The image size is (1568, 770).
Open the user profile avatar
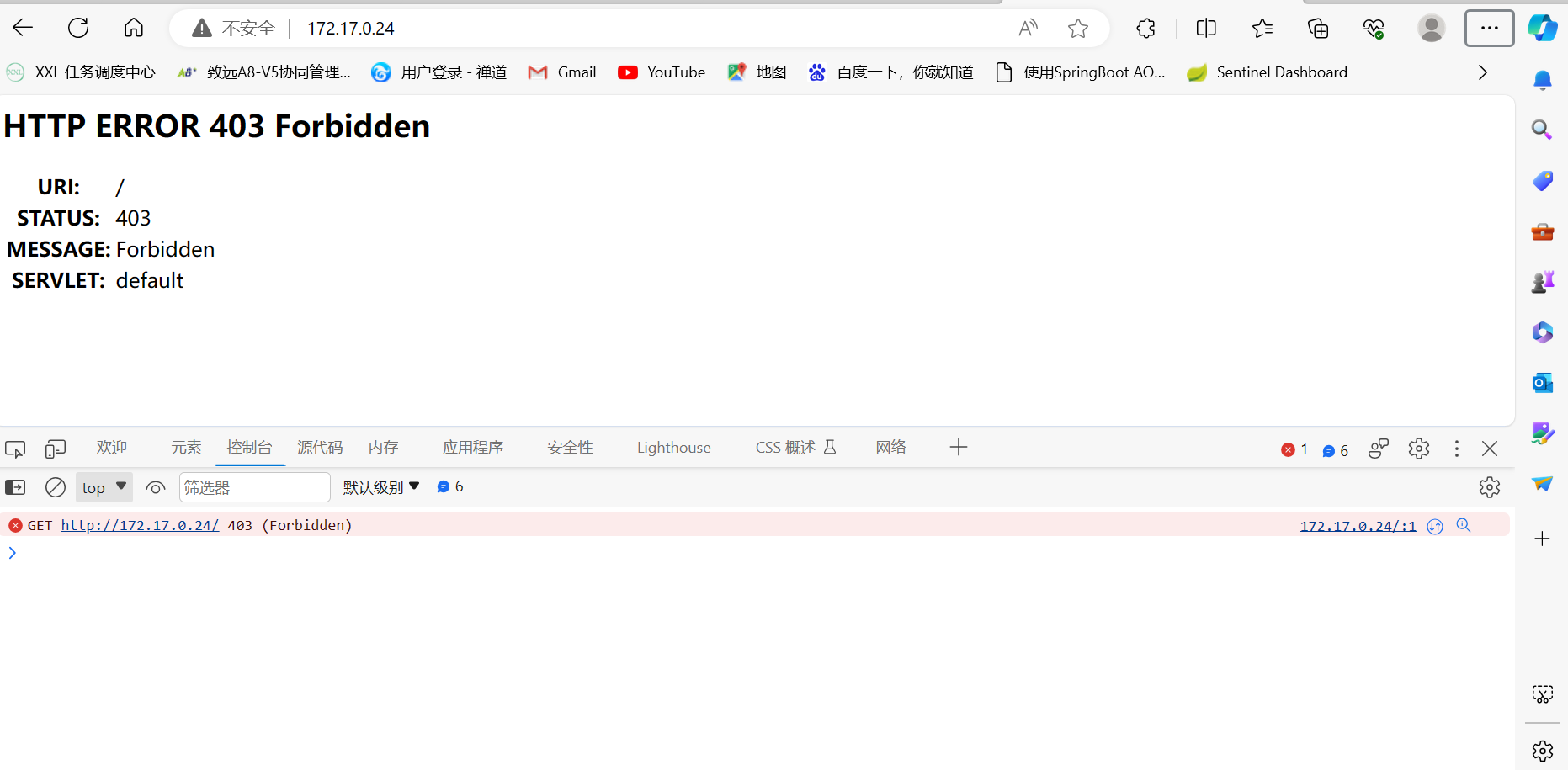click(1432, 29)
